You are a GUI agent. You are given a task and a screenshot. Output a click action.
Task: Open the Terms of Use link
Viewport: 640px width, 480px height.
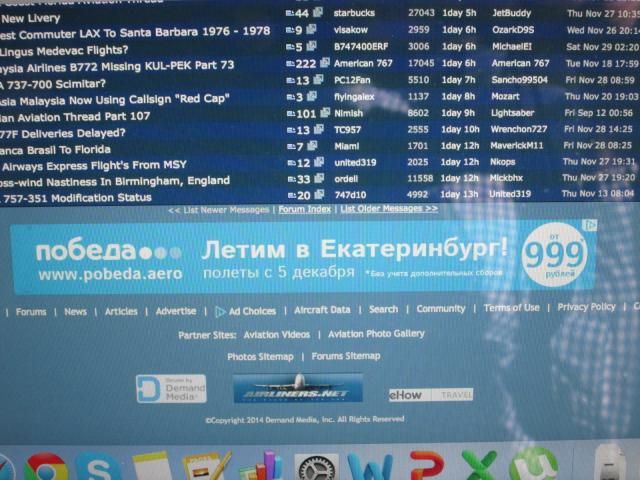(511, 308)
